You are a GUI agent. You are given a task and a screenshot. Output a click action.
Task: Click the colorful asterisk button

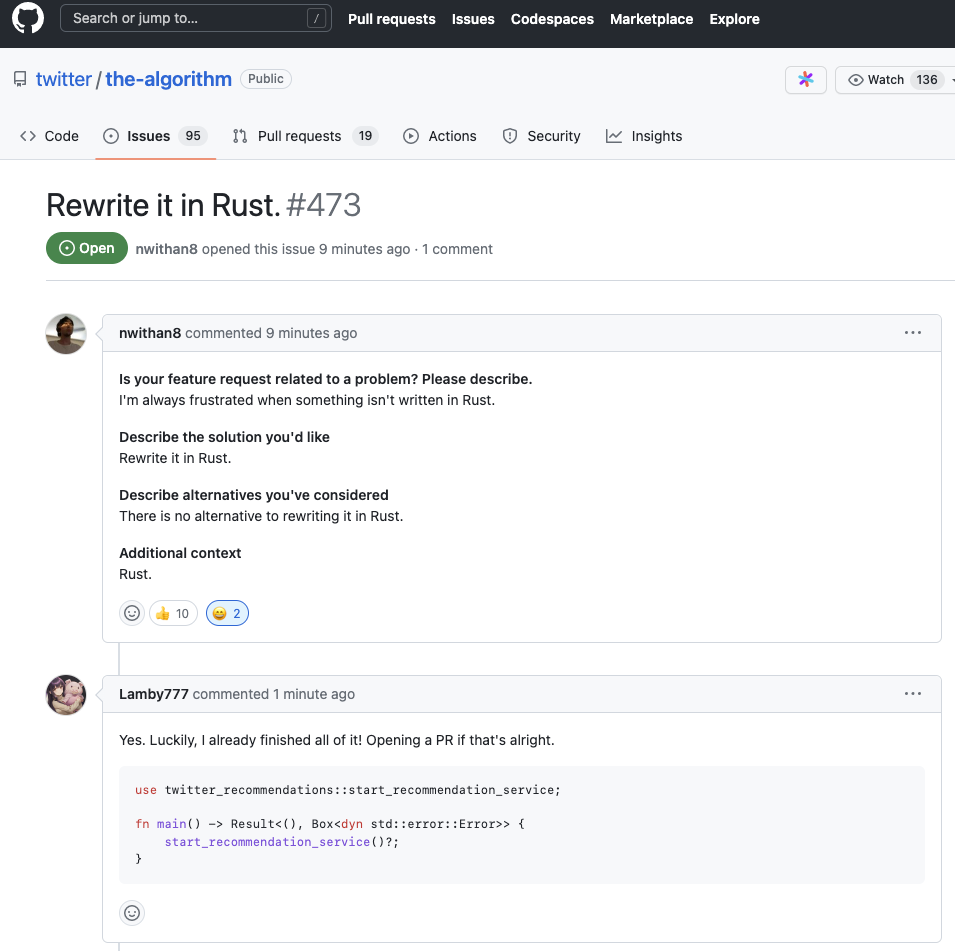click(805, 80)
